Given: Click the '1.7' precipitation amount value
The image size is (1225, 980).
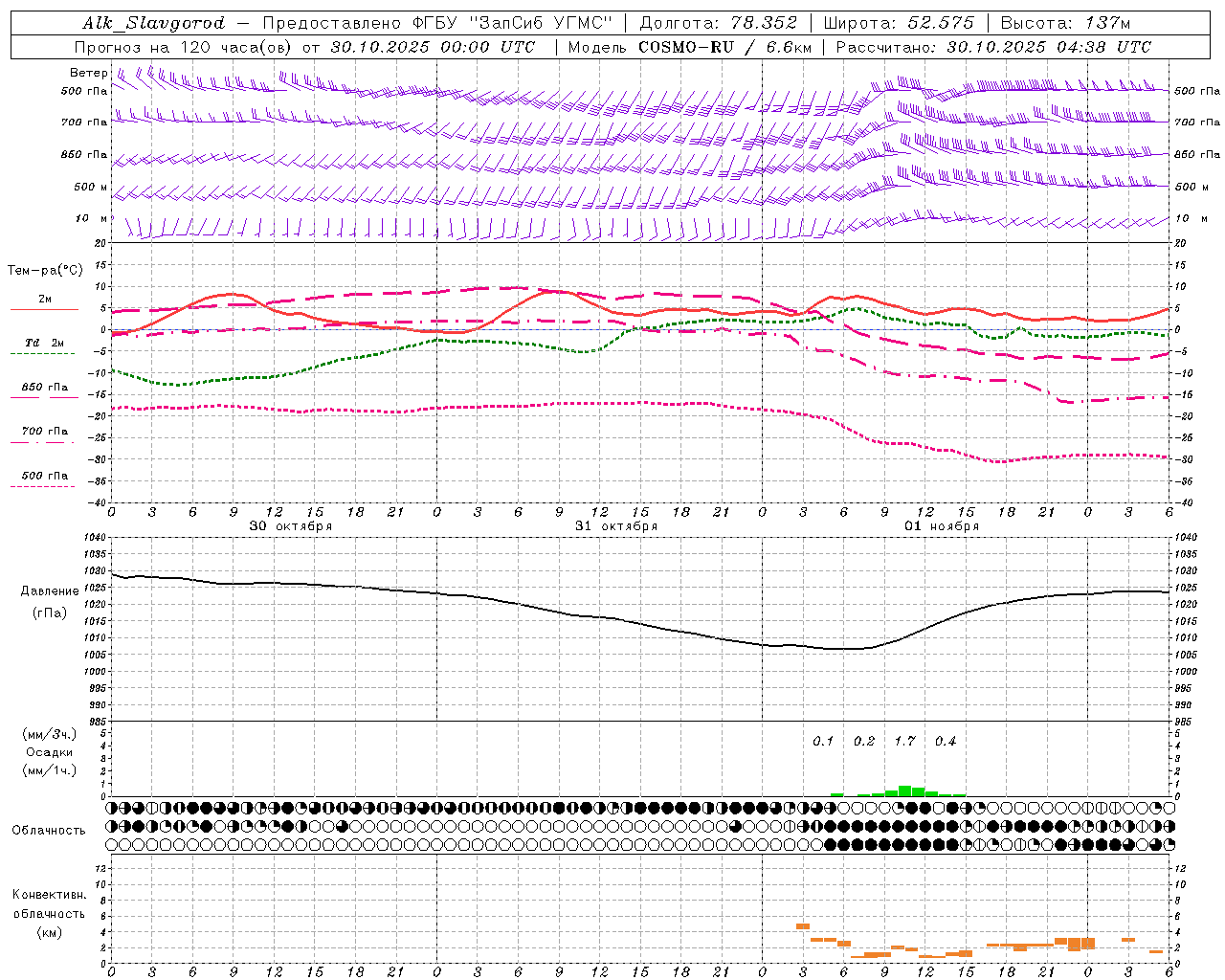Looking at the screenshot, I should point(904,741).
